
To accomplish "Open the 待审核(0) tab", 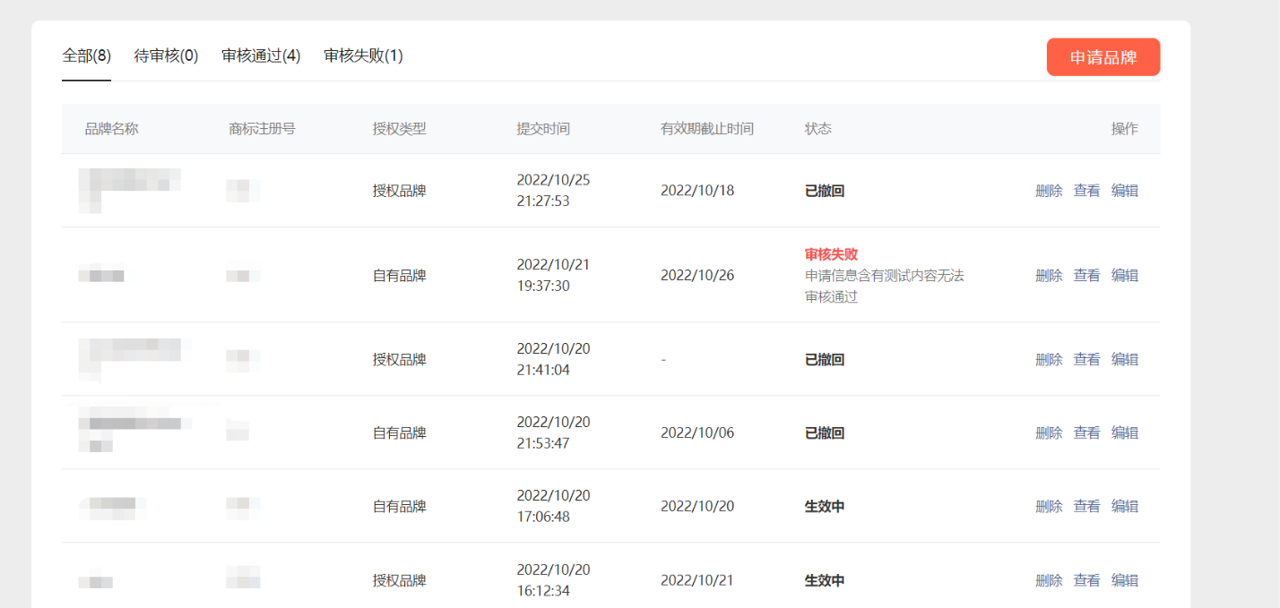I will pyautogui.click(x=166, y=56).
